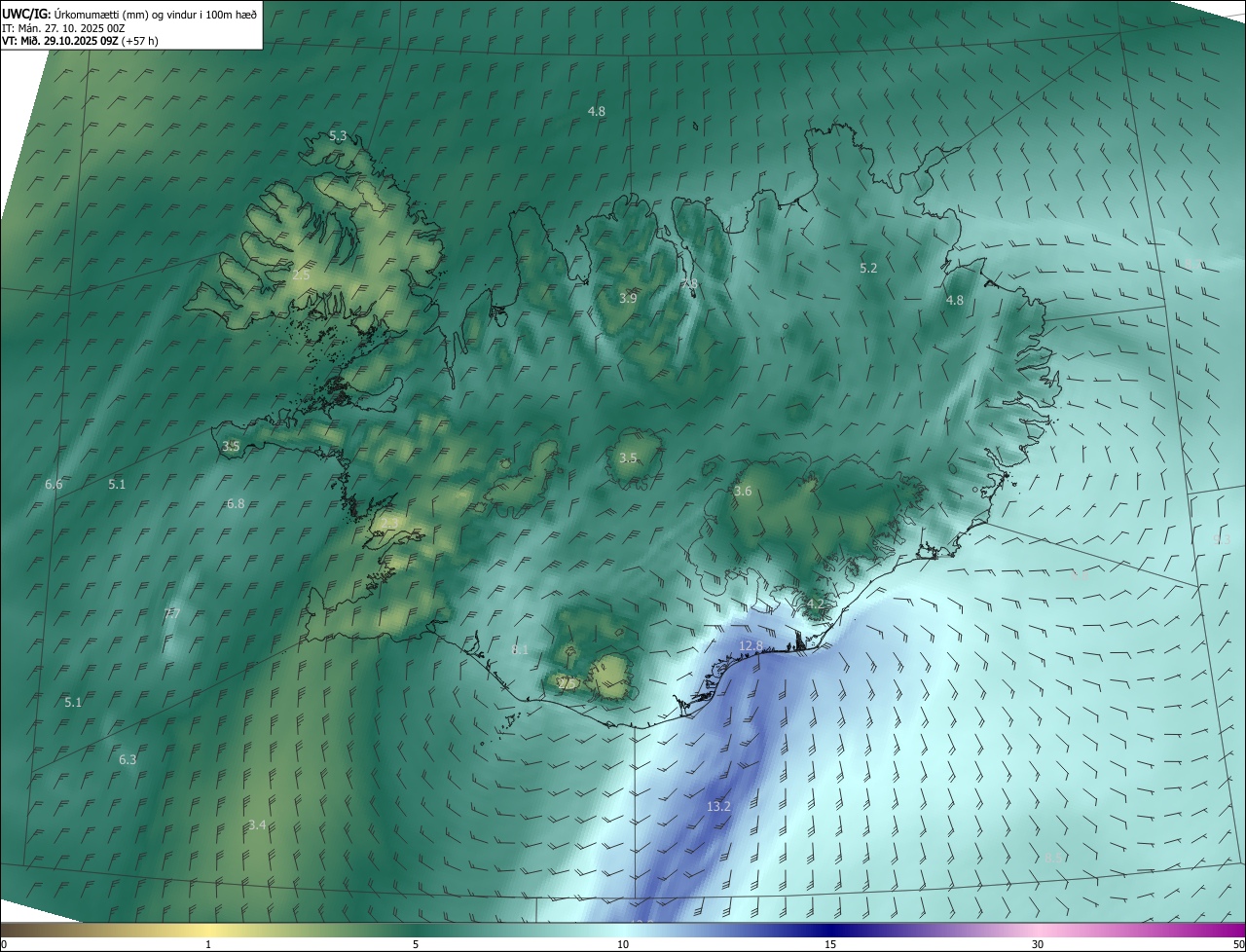
Task: Click the map value '3.6'
Action: [743, 492]
